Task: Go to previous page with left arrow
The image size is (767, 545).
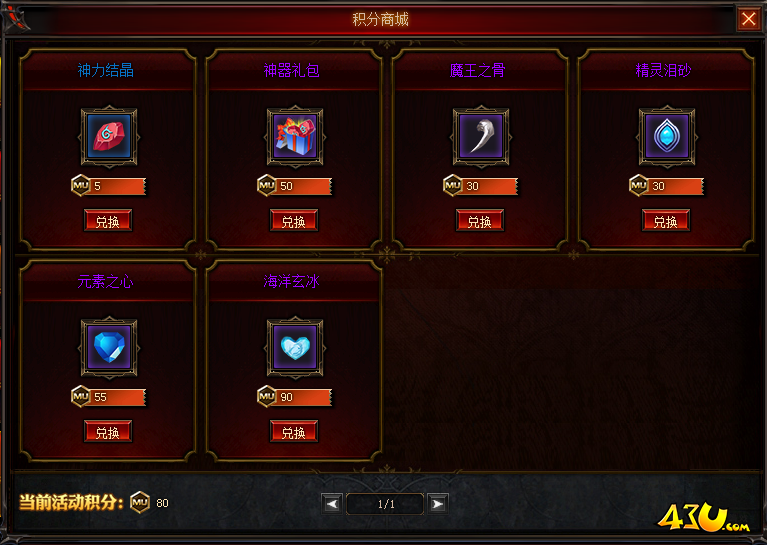Action: click(332, 503)
